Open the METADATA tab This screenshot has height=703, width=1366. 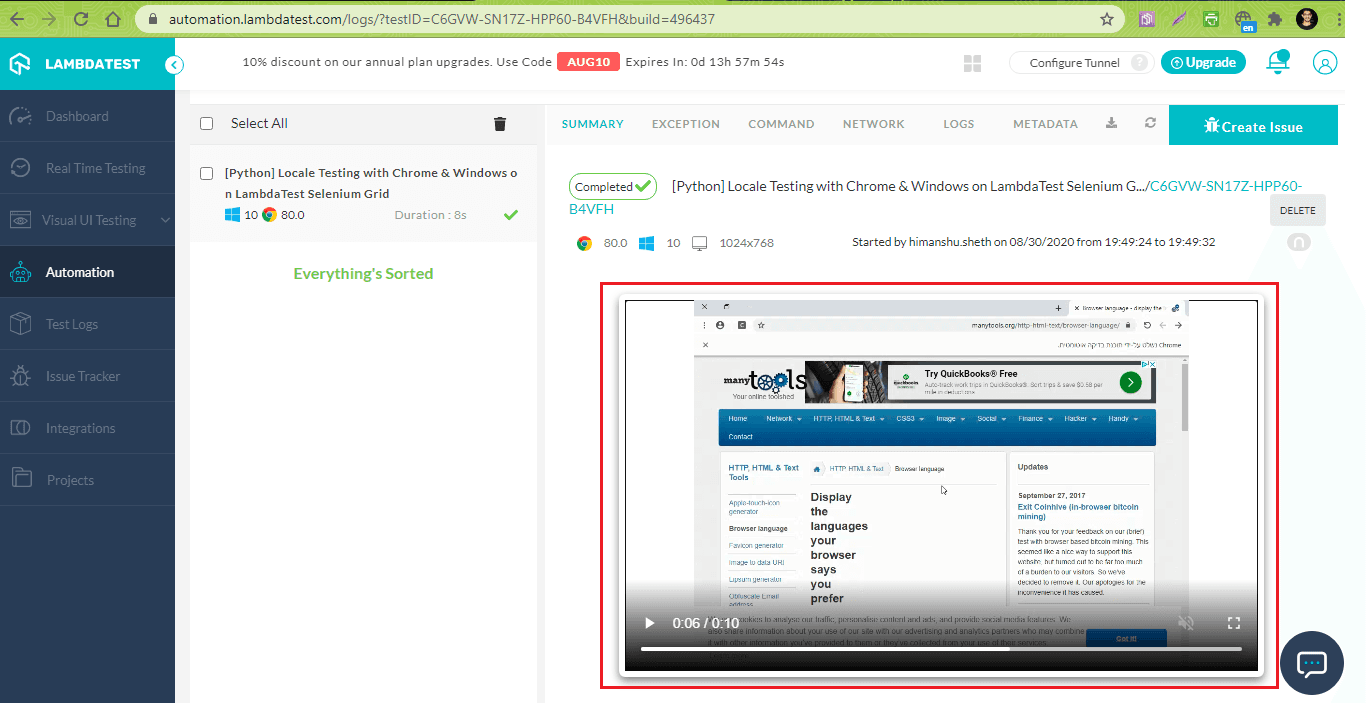click(1045, 123)
